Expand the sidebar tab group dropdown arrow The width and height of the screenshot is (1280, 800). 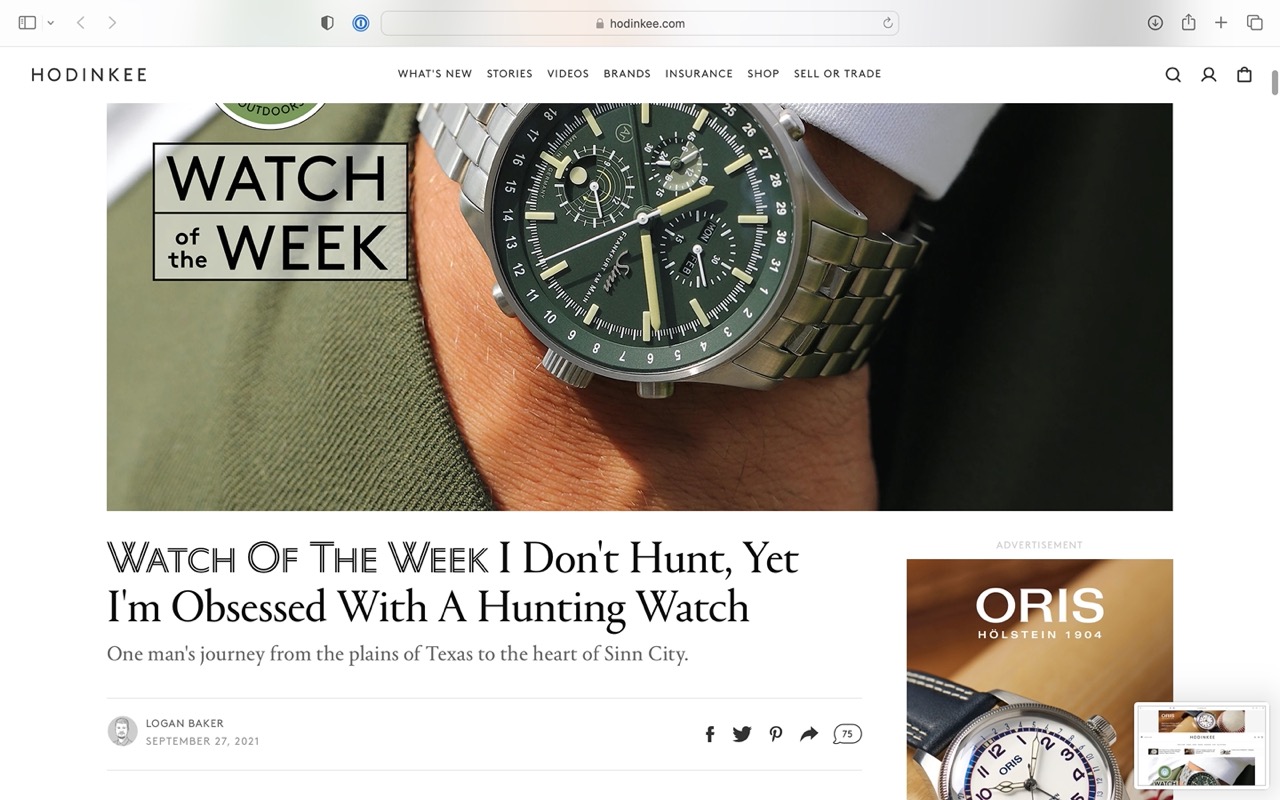click(50, 23)
